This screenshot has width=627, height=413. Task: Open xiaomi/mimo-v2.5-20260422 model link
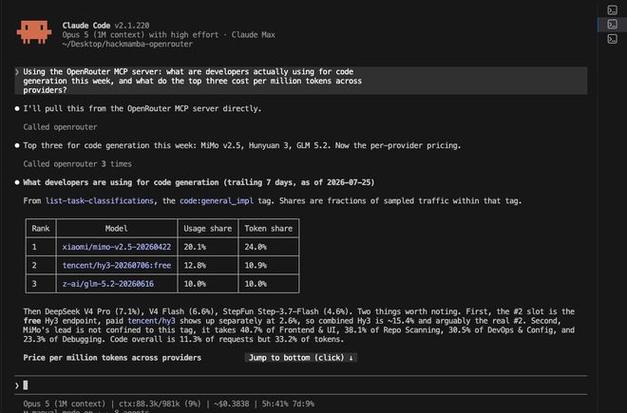(x=116, y=247)
